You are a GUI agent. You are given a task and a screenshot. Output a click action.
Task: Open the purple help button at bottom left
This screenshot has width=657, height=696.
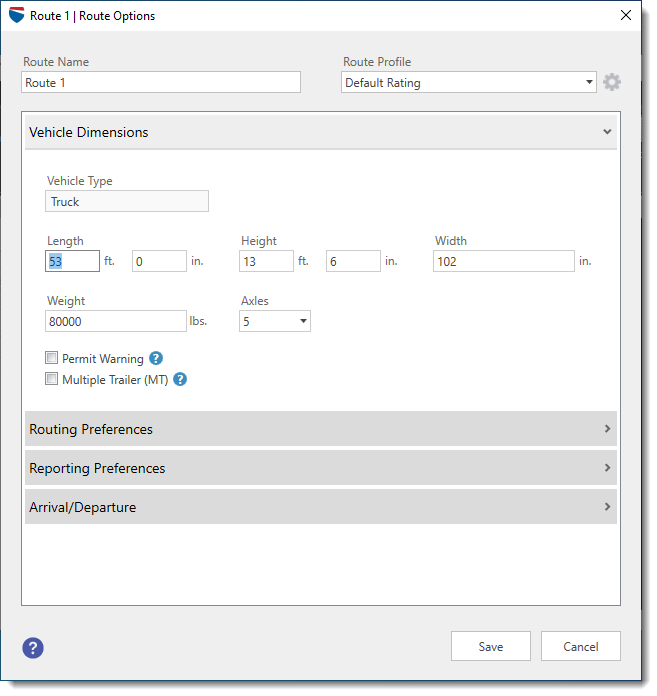pos(33,648)
